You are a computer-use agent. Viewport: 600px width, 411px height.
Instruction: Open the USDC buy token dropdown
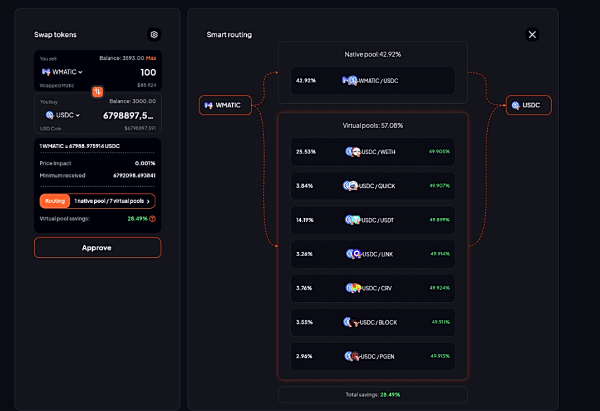63,115
